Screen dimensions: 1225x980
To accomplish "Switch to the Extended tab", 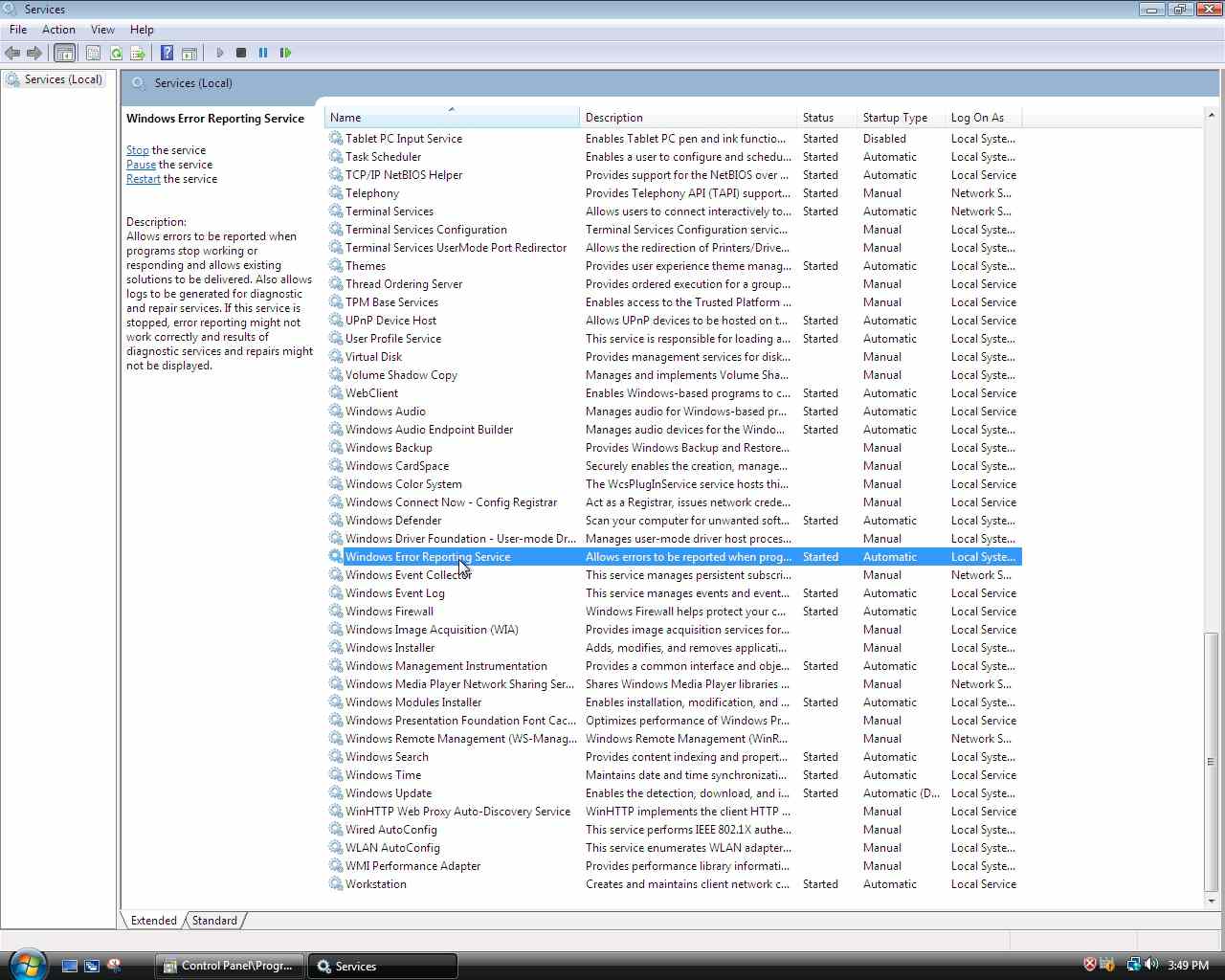I will 153,921.
